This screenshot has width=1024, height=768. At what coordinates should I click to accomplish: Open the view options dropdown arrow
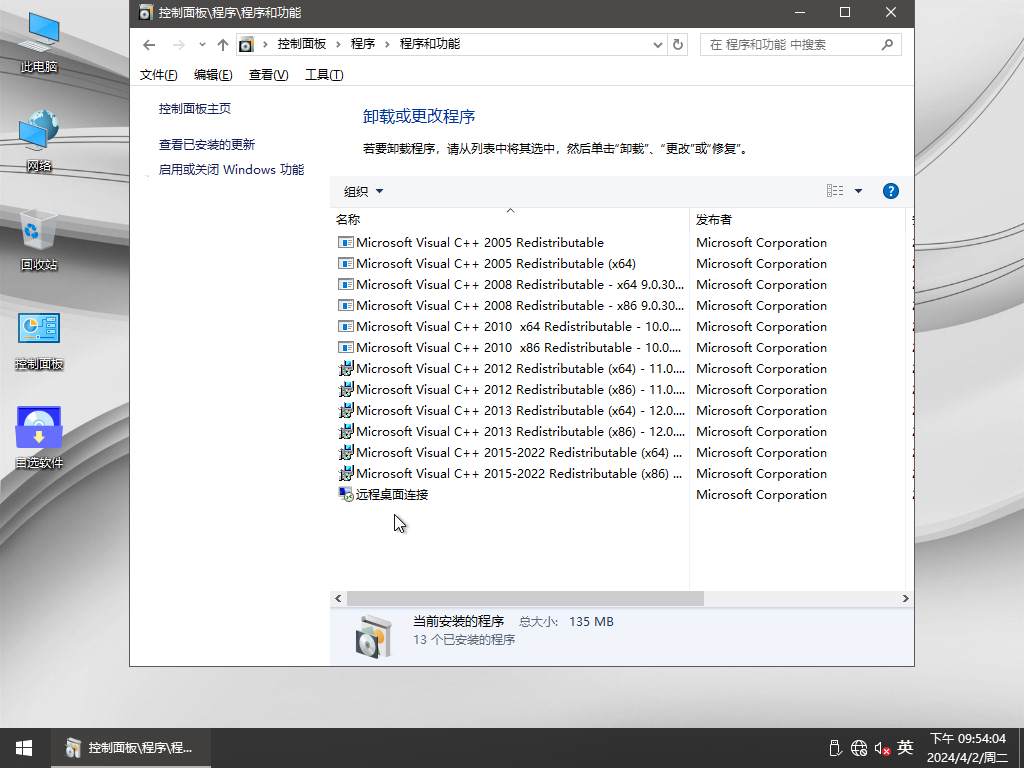858,191
